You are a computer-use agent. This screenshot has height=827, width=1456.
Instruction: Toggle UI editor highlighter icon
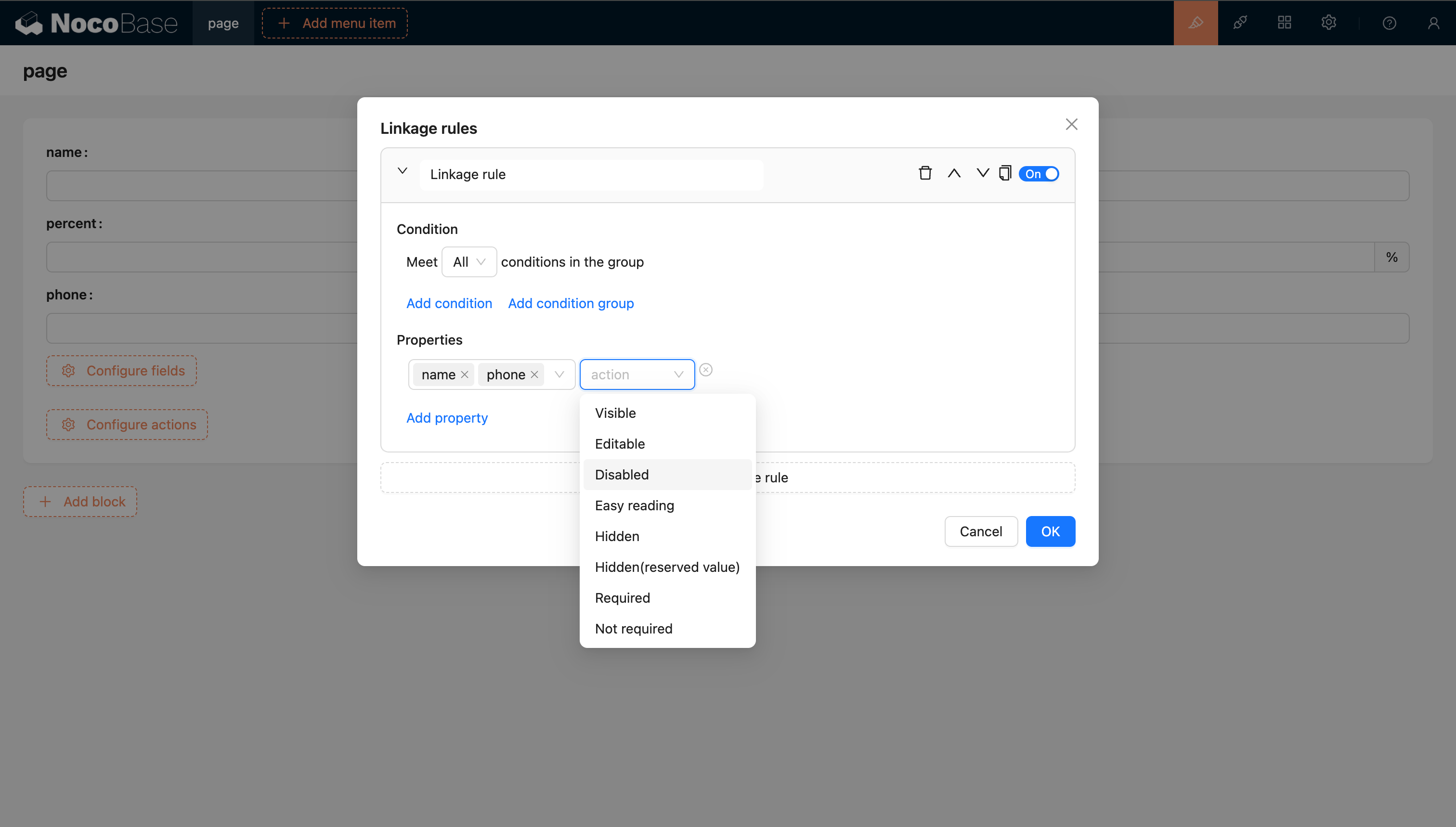click(1196, 23)
